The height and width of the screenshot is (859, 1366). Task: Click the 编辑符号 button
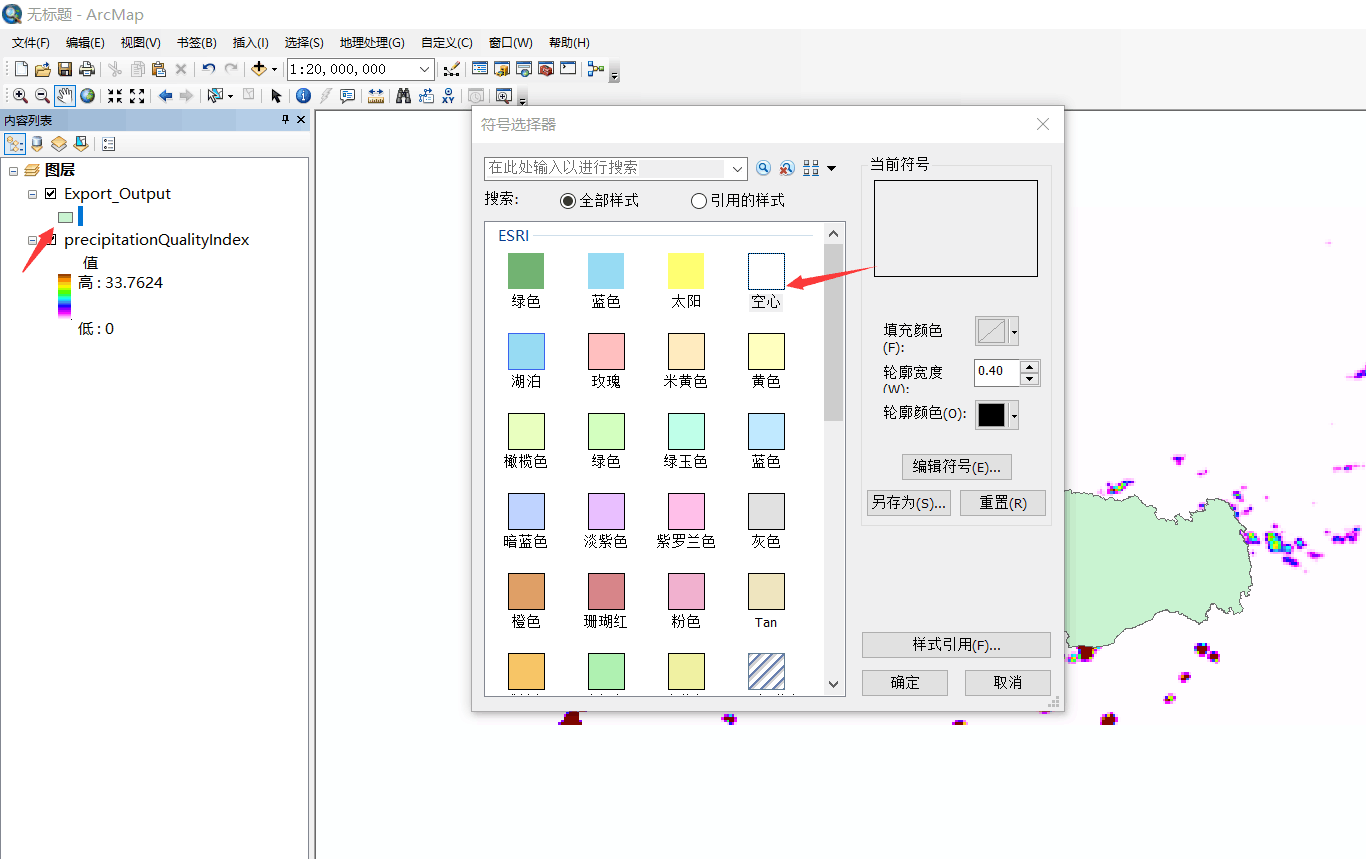coord(956,466)
